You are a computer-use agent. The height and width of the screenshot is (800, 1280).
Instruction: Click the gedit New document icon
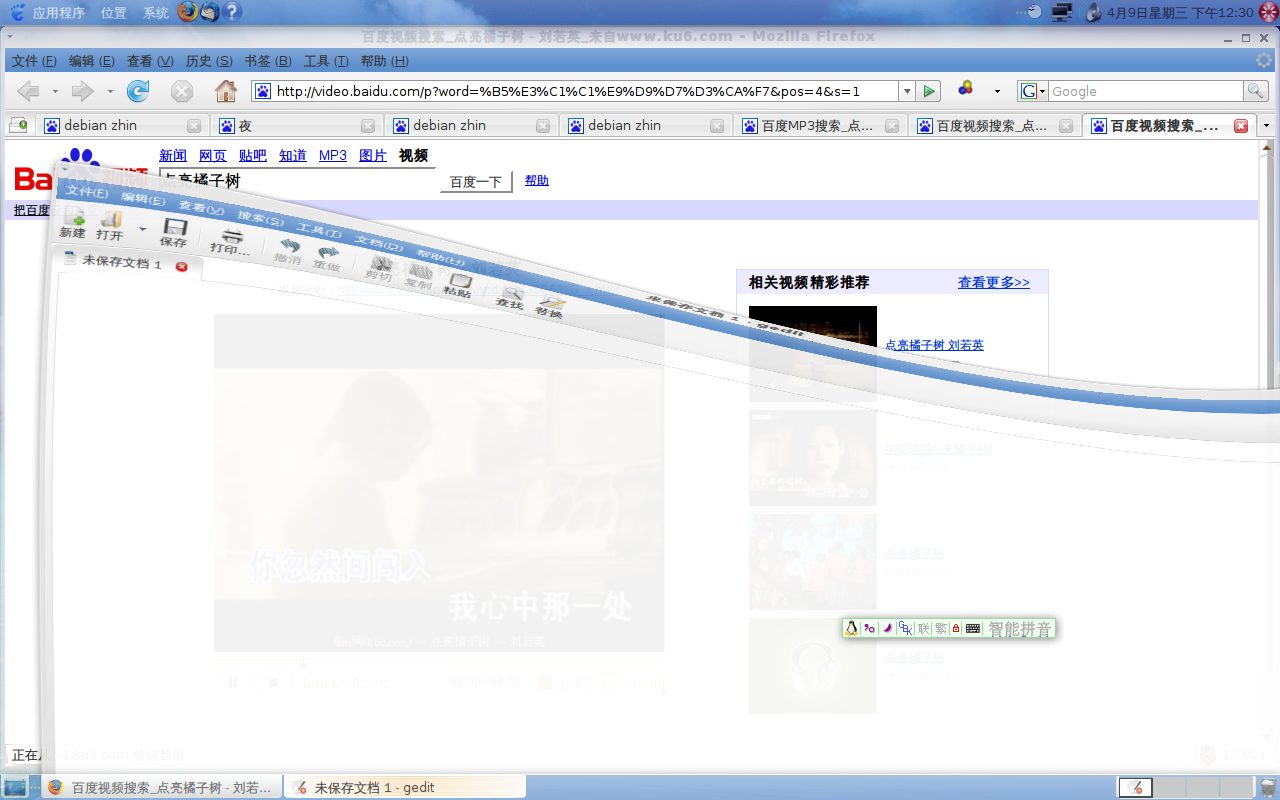click(73, 218)
